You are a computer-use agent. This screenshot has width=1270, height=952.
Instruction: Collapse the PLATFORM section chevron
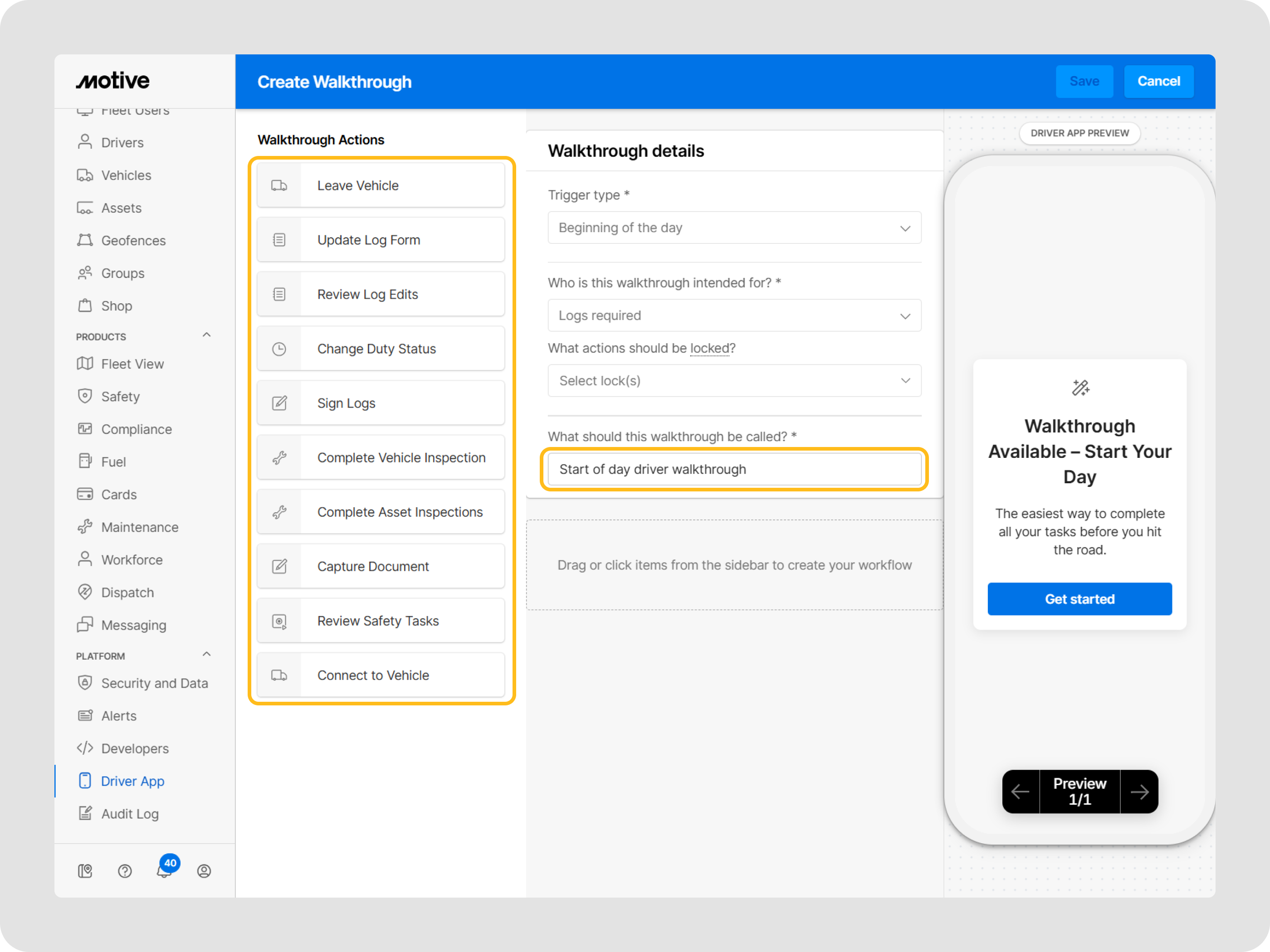click(207, 654)
